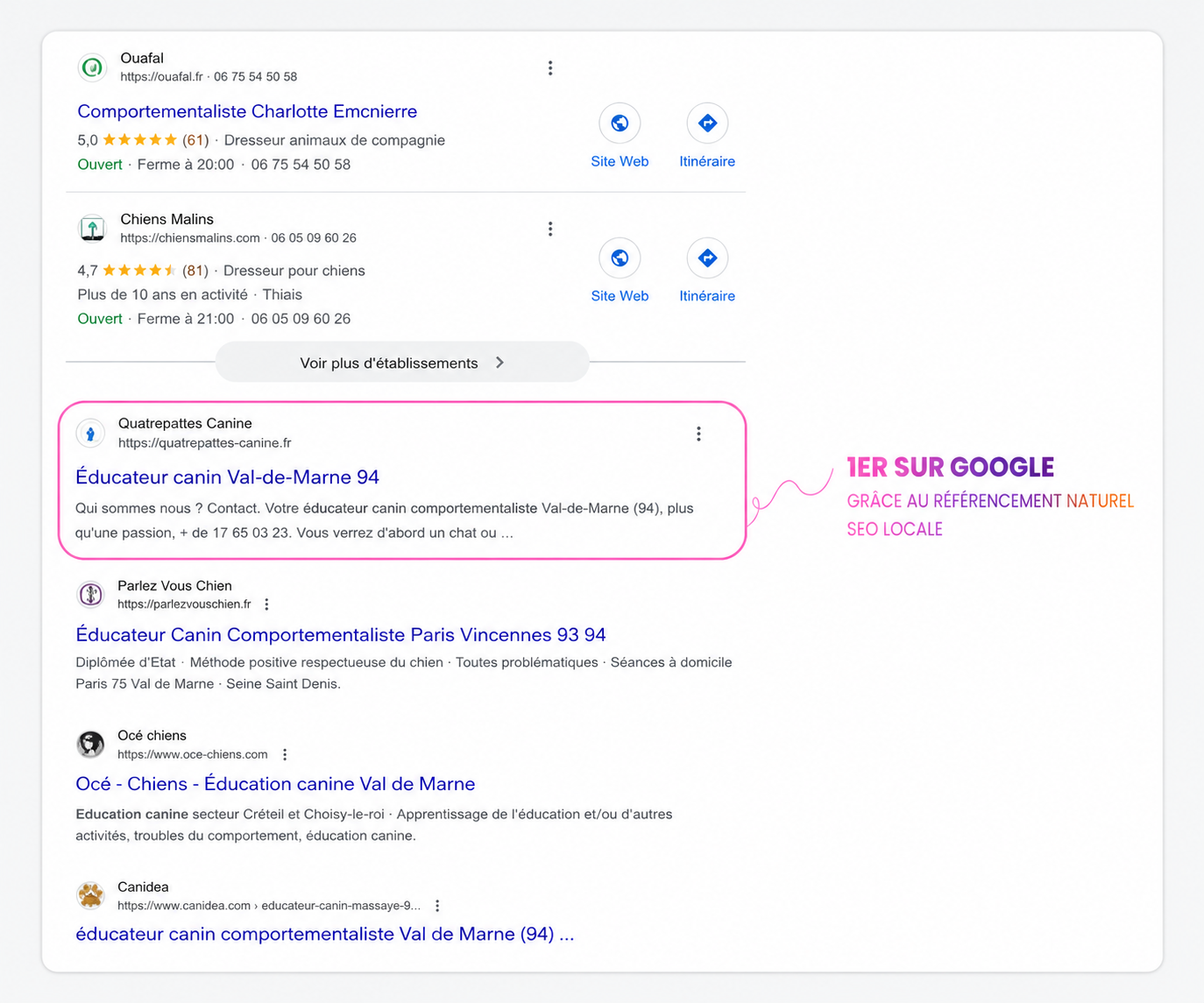
Task: Click the Canidea paw favicon
Action: tap(90, 895)
